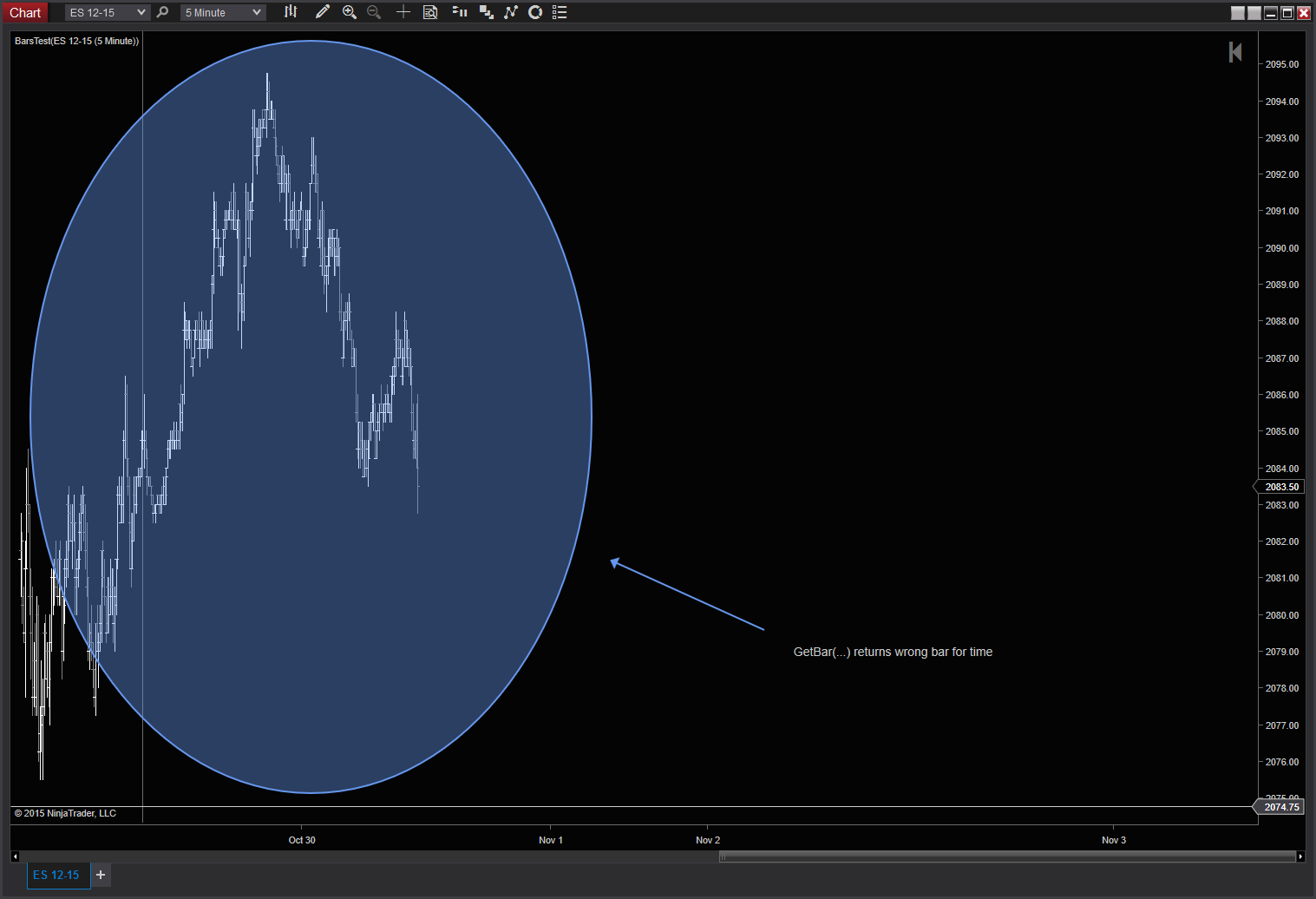Toggle the Chart Trader panel
Image resolution: width=1316 pixels, height=899 pixels.
point(460,12)
